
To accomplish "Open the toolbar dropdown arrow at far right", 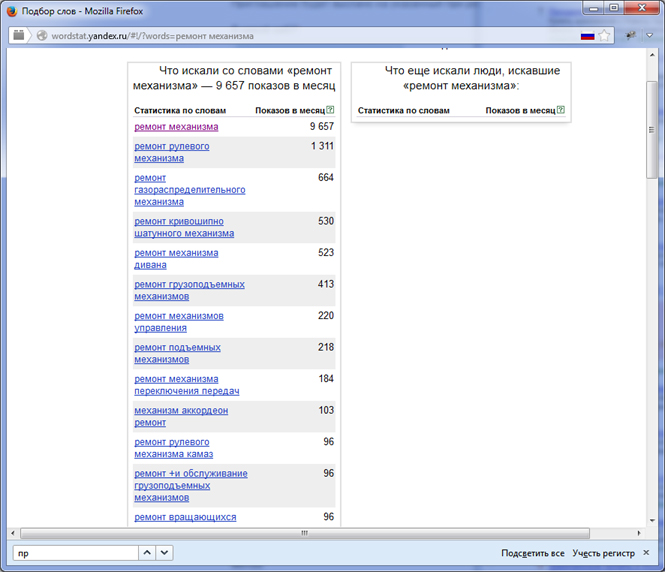I will coord(650,36).
